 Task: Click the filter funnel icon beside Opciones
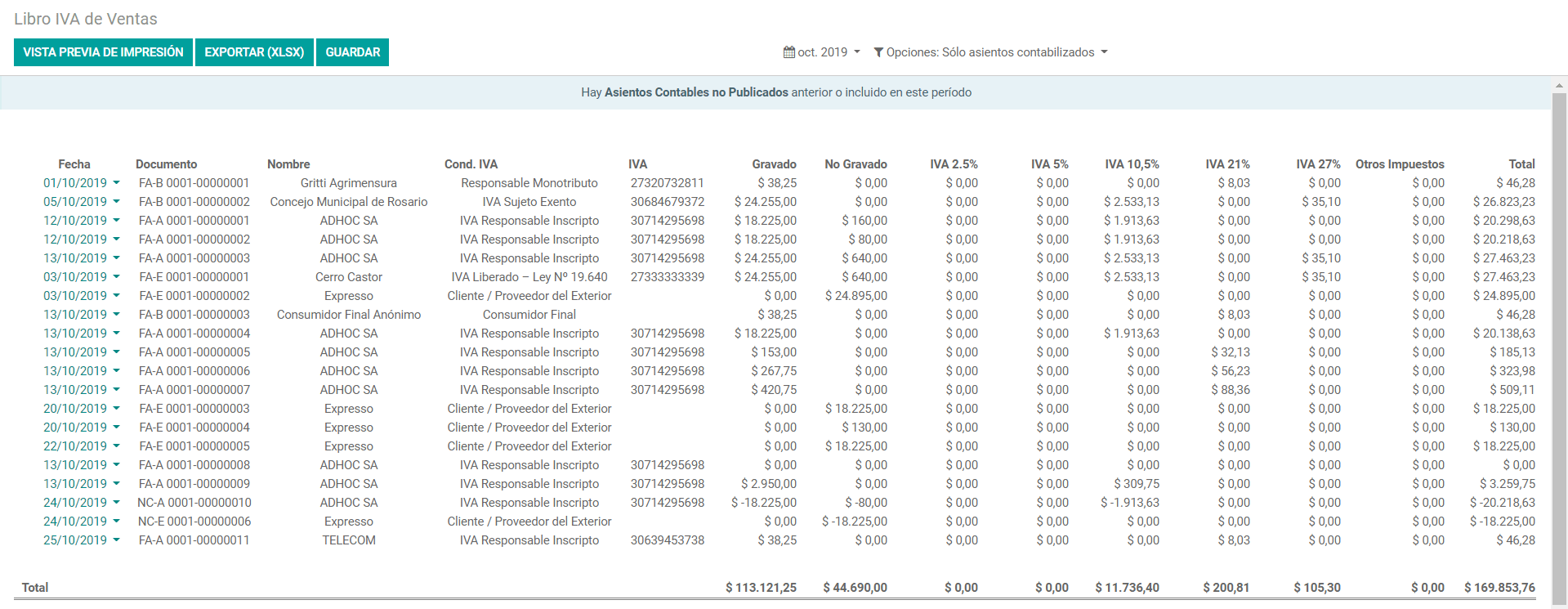click(x=878, y=52)
